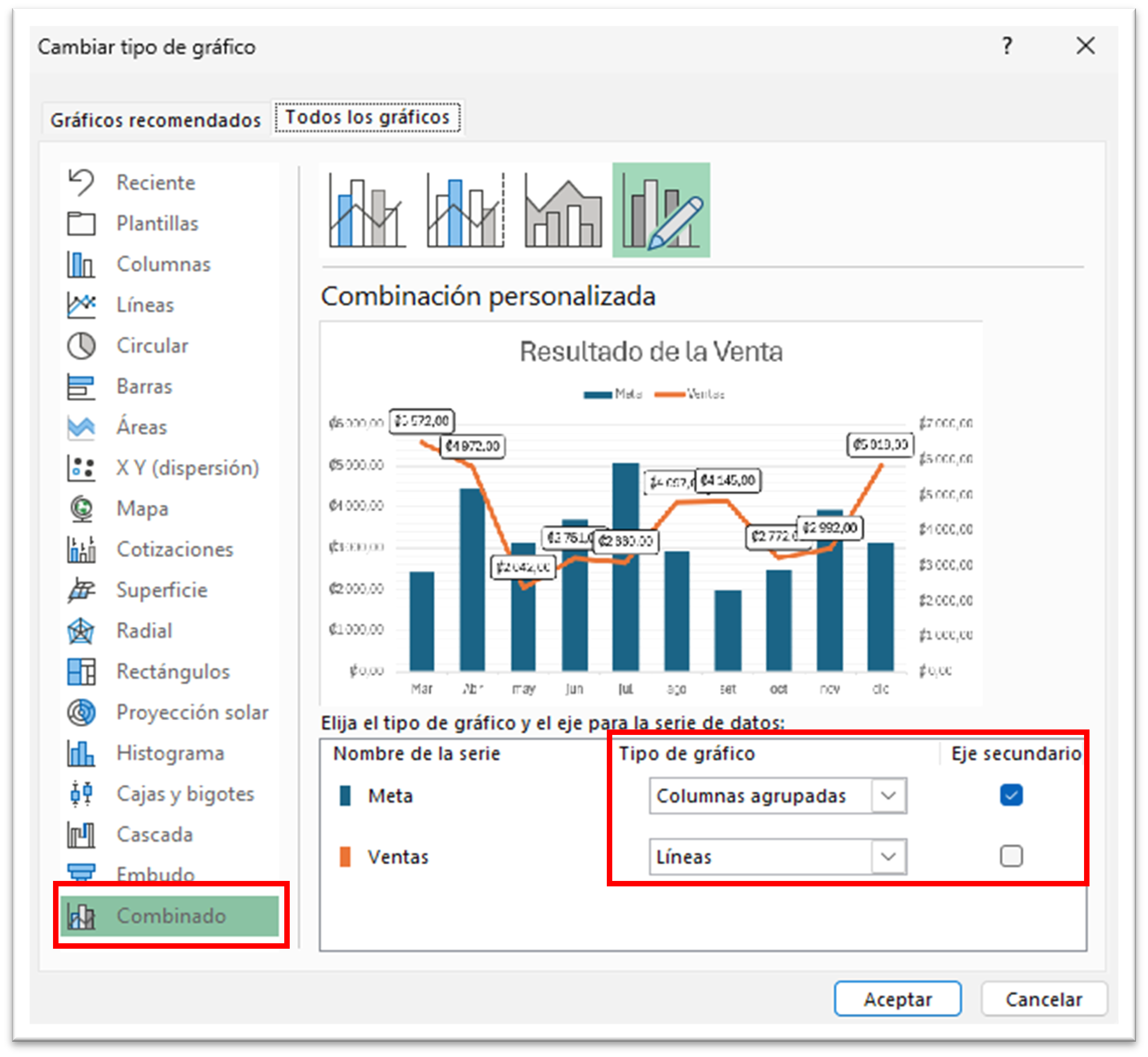
Task: Open the Circular chart category
Action: pyautogui.click(x=151, y=346)
